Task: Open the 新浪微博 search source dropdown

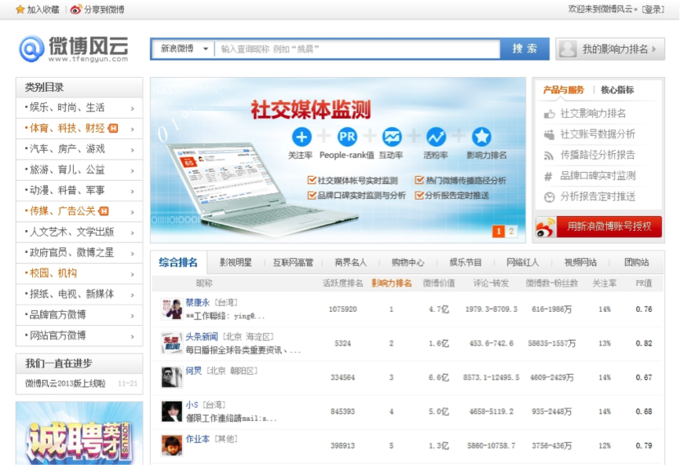Action: coord(184,49)
